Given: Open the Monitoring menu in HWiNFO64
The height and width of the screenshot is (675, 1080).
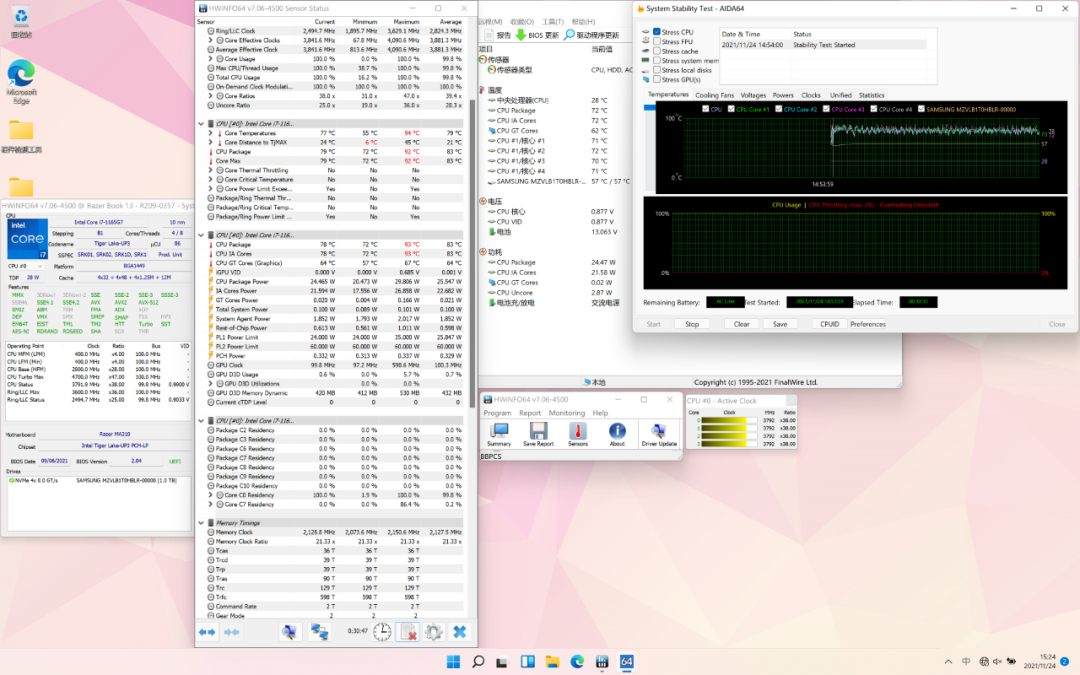Looking at the screenshot, I should [566, 413].
